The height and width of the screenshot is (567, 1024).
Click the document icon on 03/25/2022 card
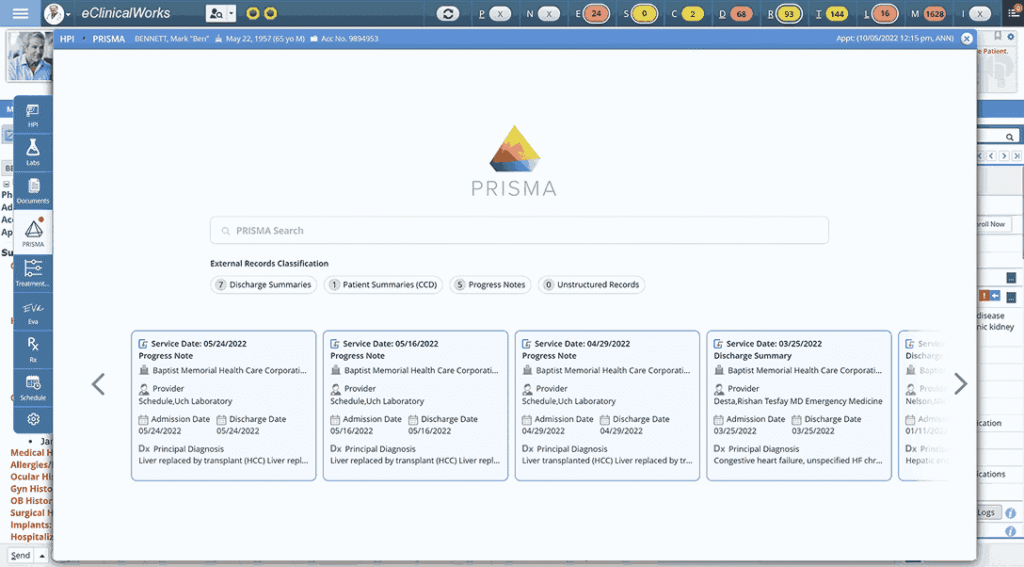click(718, 344)
